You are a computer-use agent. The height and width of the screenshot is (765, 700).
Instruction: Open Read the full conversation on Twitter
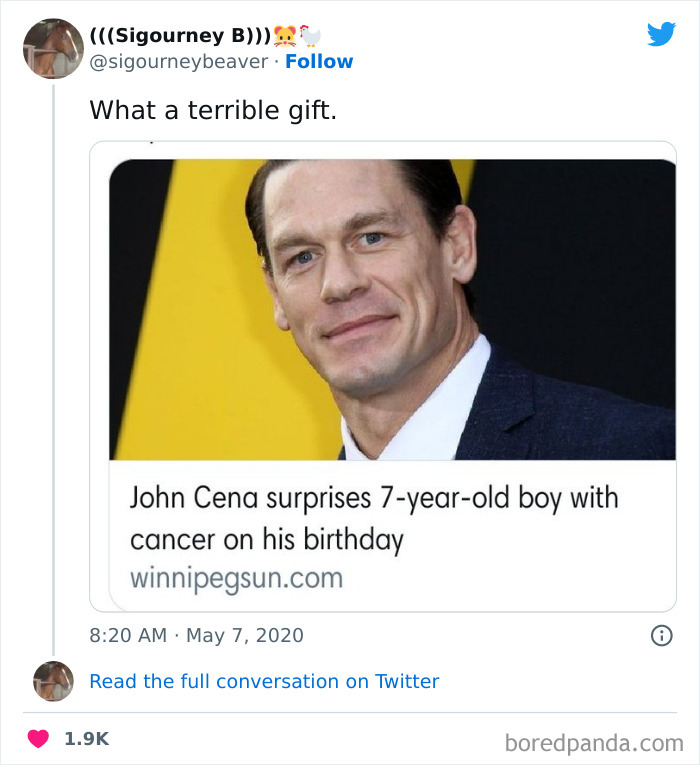coord(264,681)
